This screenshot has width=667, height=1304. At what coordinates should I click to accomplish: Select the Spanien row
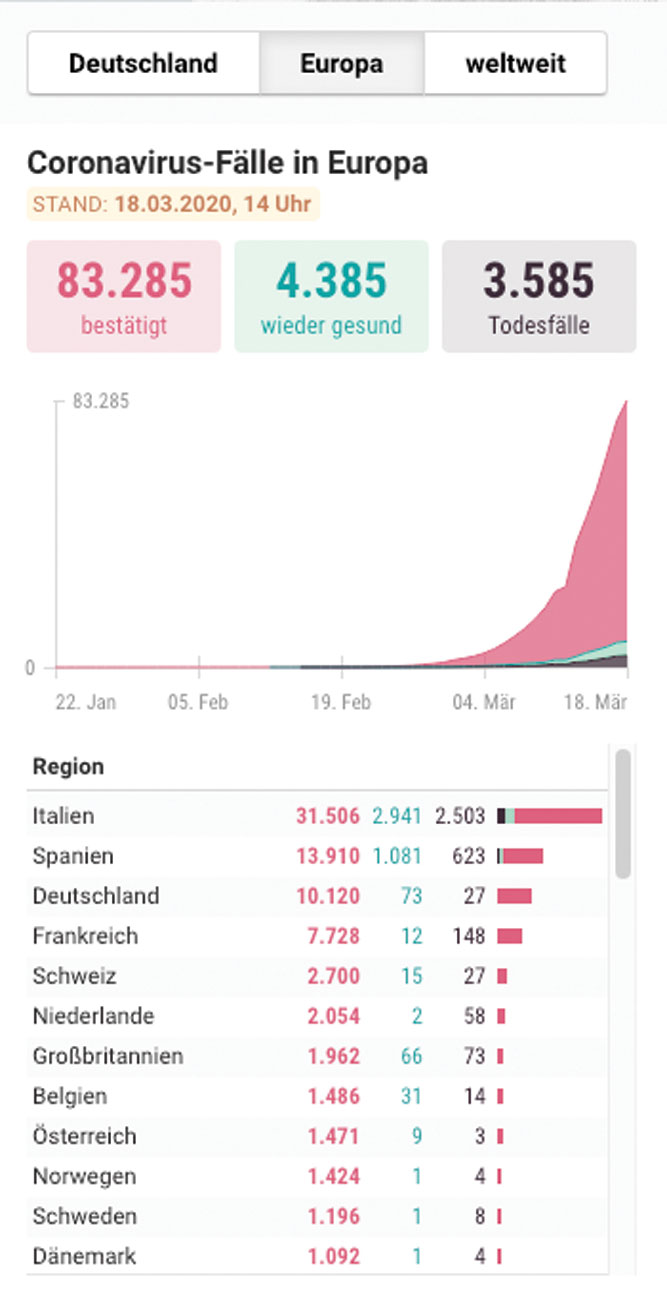point(317,856)
